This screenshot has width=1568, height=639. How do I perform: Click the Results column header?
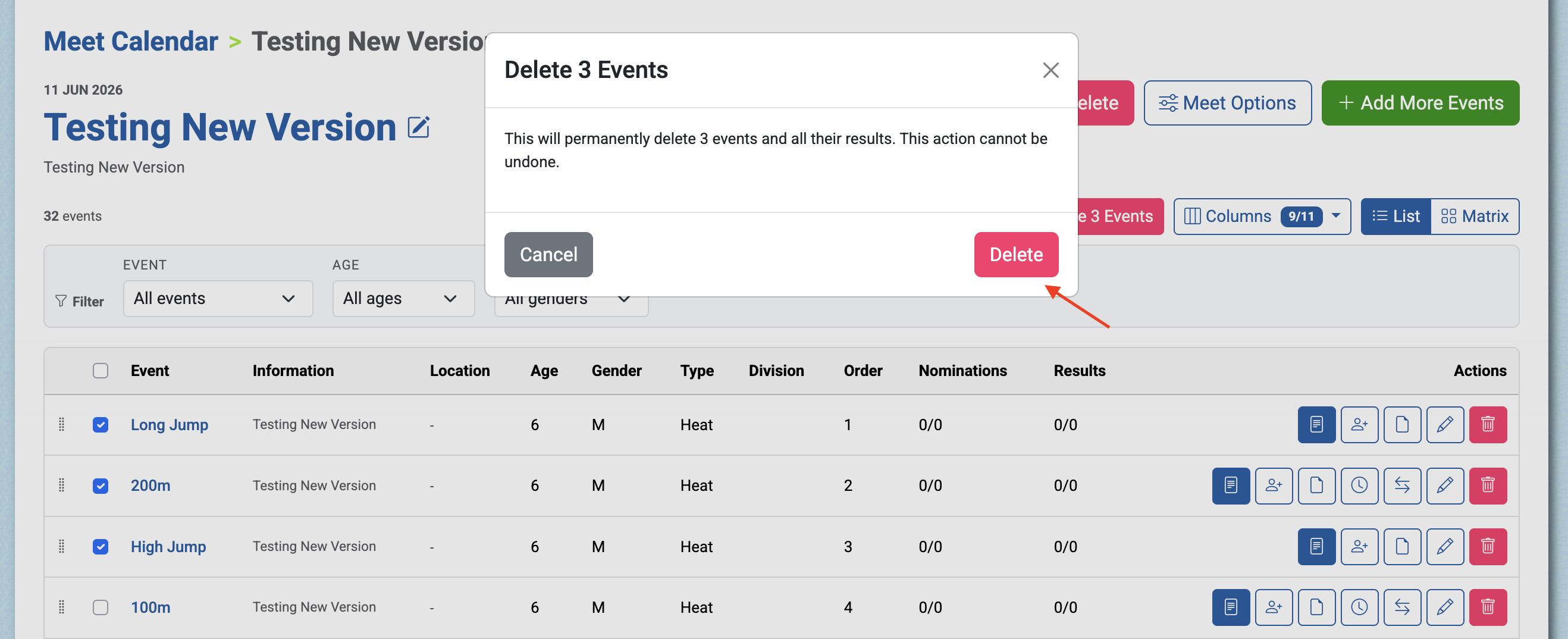1079,371
